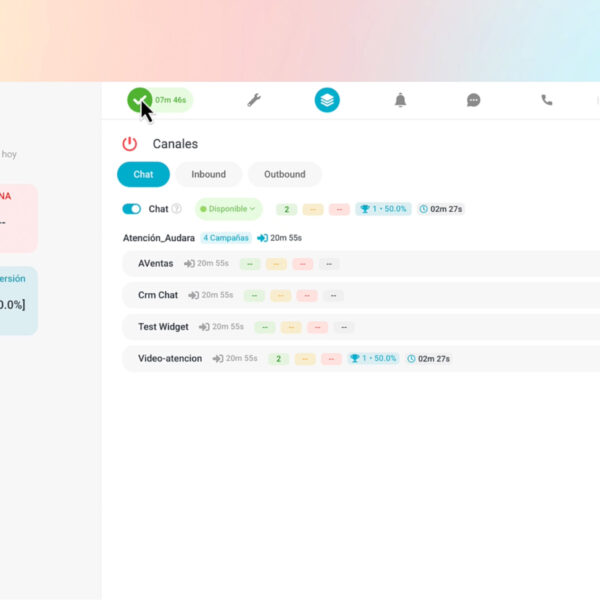Click the login icon in Atención_Audara row
This screenshot has width=600, height=600.
click(x=262, y=238)
